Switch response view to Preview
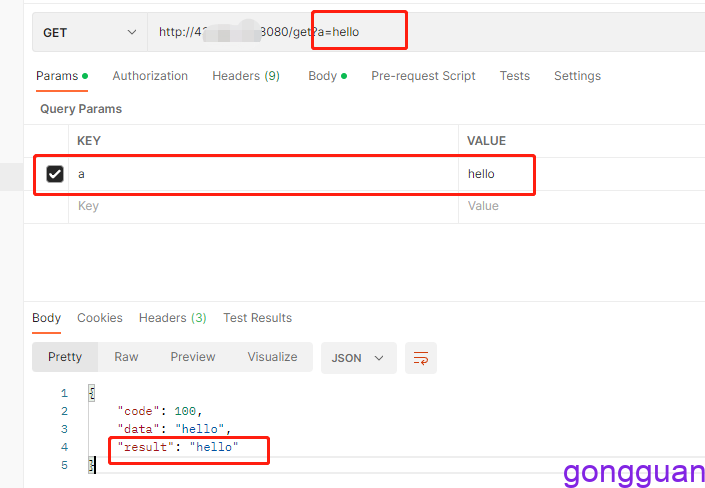Viewport: 705px width, 488px height. (x=192, y=357)
